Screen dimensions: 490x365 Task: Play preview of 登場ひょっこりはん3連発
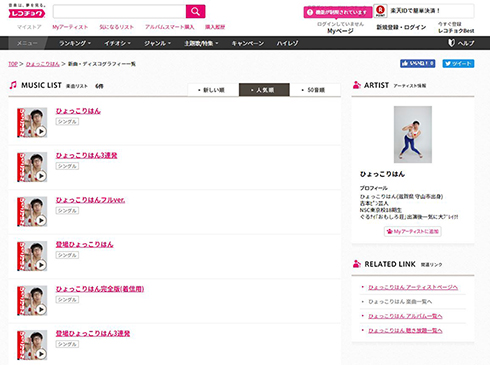coord(41,354)
